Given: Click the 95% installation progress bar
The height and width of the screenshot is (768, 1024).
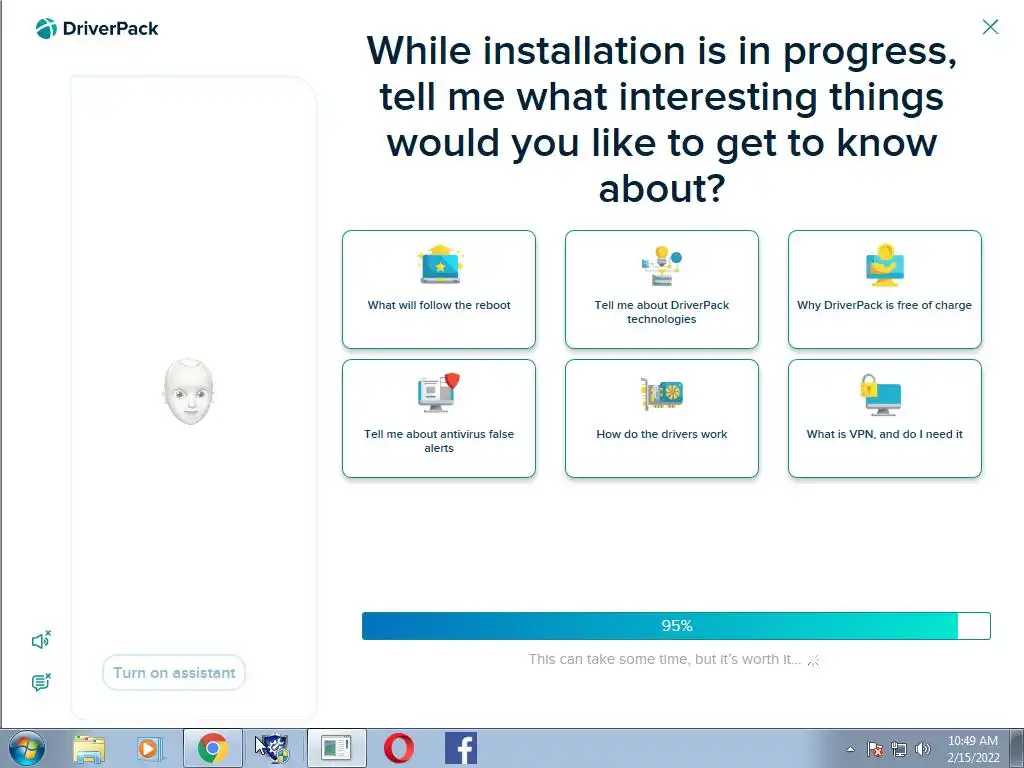Looking at the screenshot, I should click(676, 626).
